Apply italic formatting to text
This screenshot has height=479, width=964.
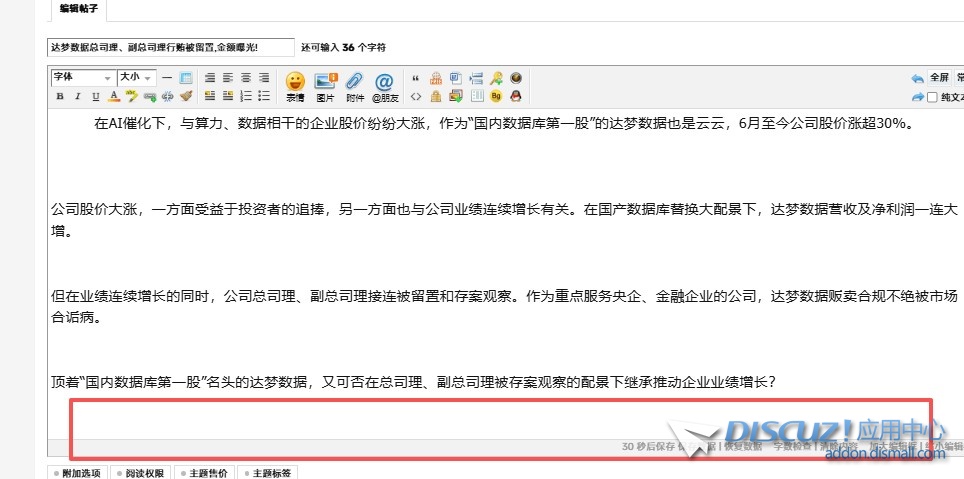tap(78, 97)
